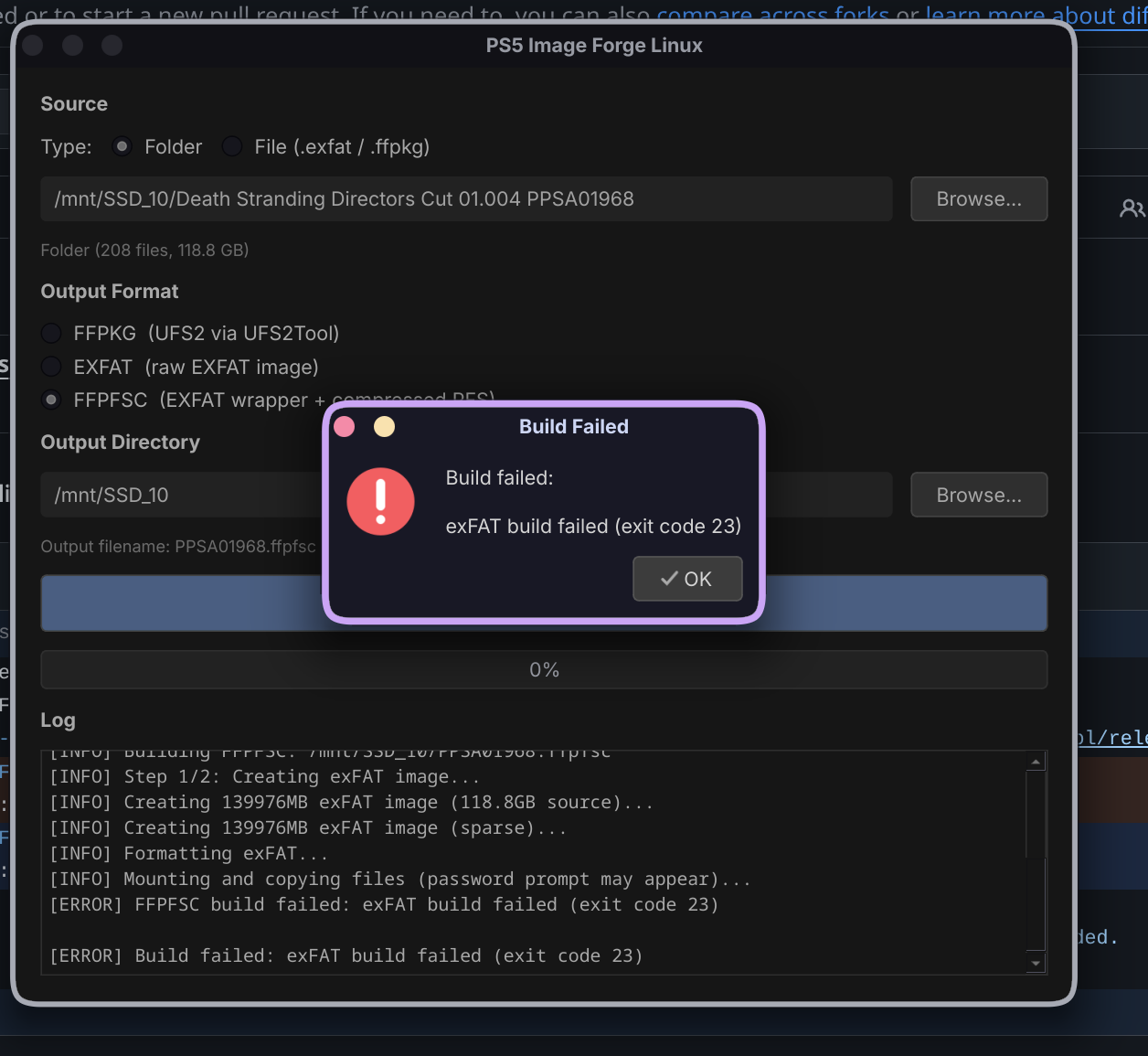The width and height of the screenshot is (1148, 1056).
Task: Select File (.exfat / .ffpkg) source type
Action: (232, 146)
